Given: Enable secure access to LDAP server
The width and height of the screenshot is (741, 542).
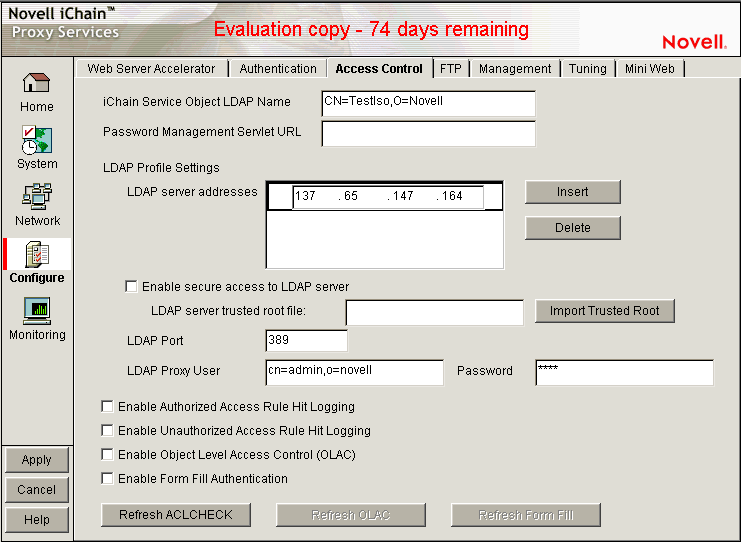Looking at the screenshot, I should click(x=131, y=287).
